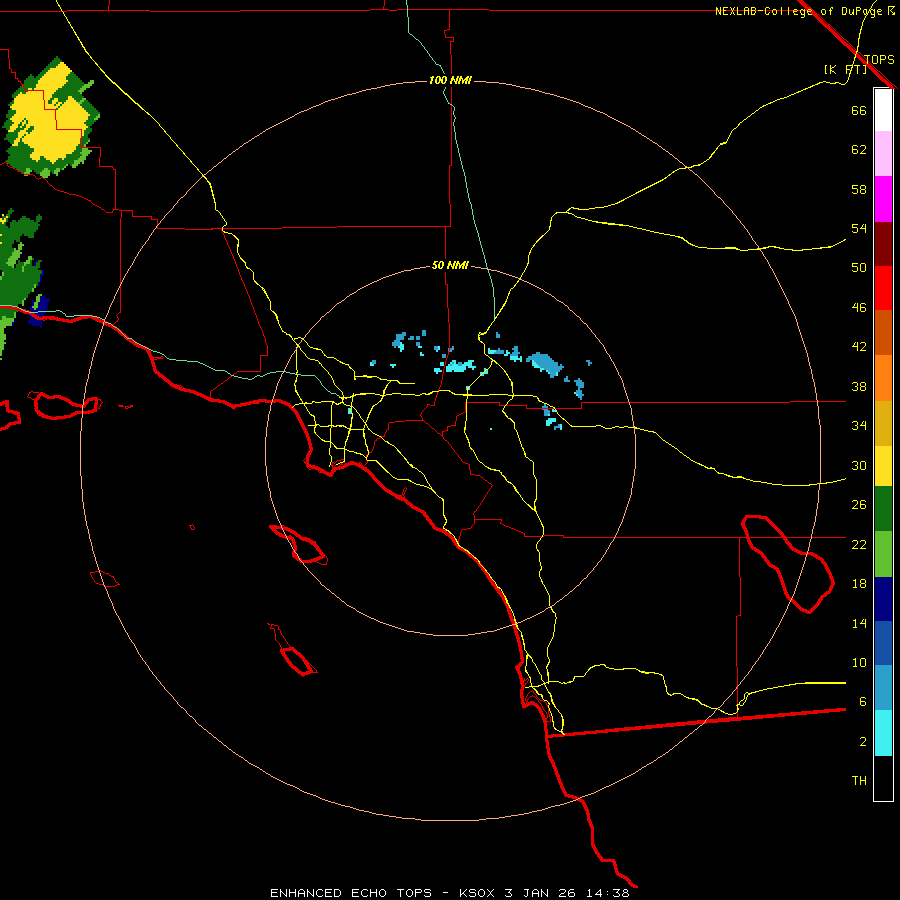This screenshot has width=900, height=900.
Task: Click the 50 legend value
Action: click(859, 268)
